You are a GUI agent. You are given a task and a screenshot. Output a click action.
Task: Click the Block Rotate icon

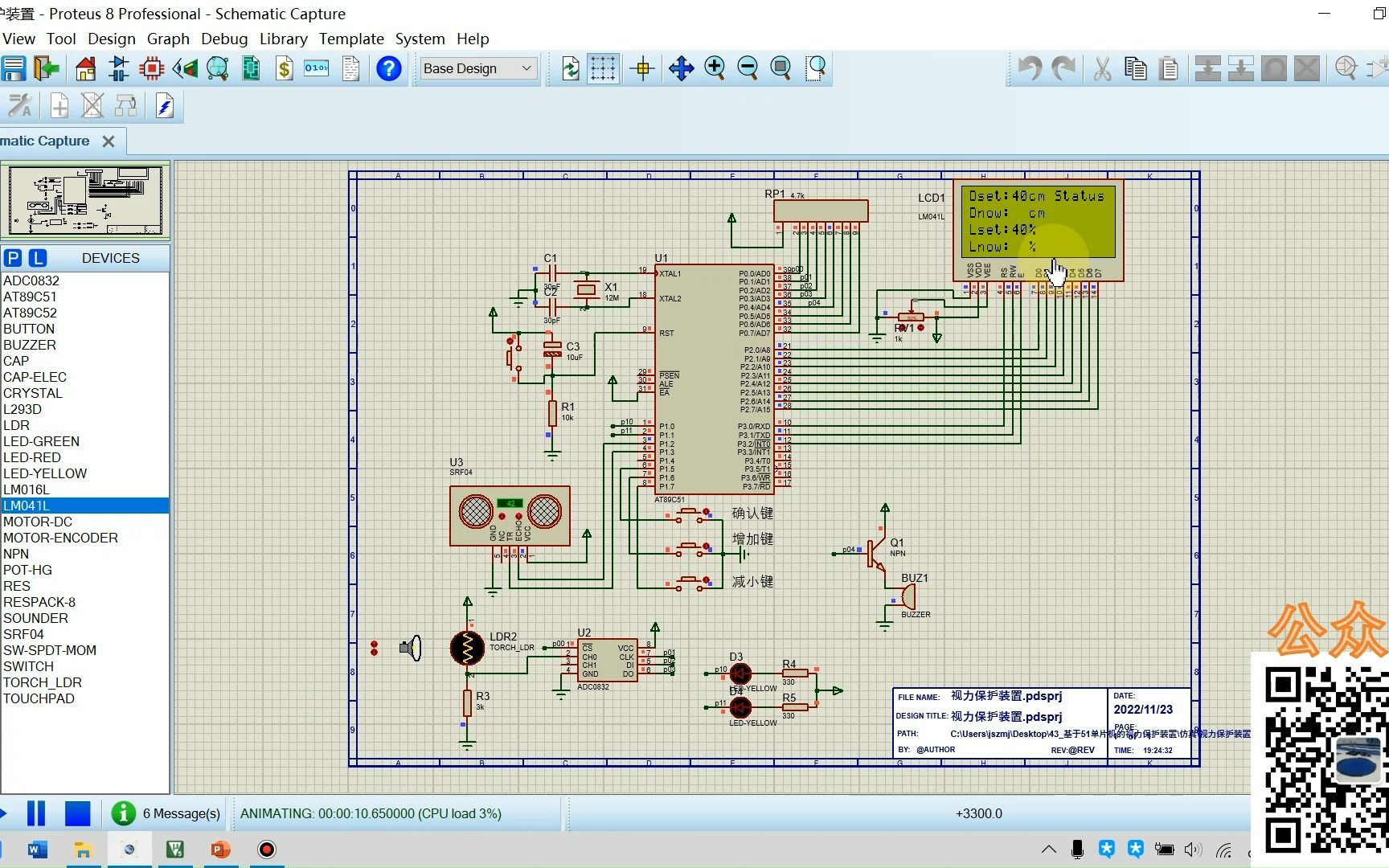(1273, 68)
